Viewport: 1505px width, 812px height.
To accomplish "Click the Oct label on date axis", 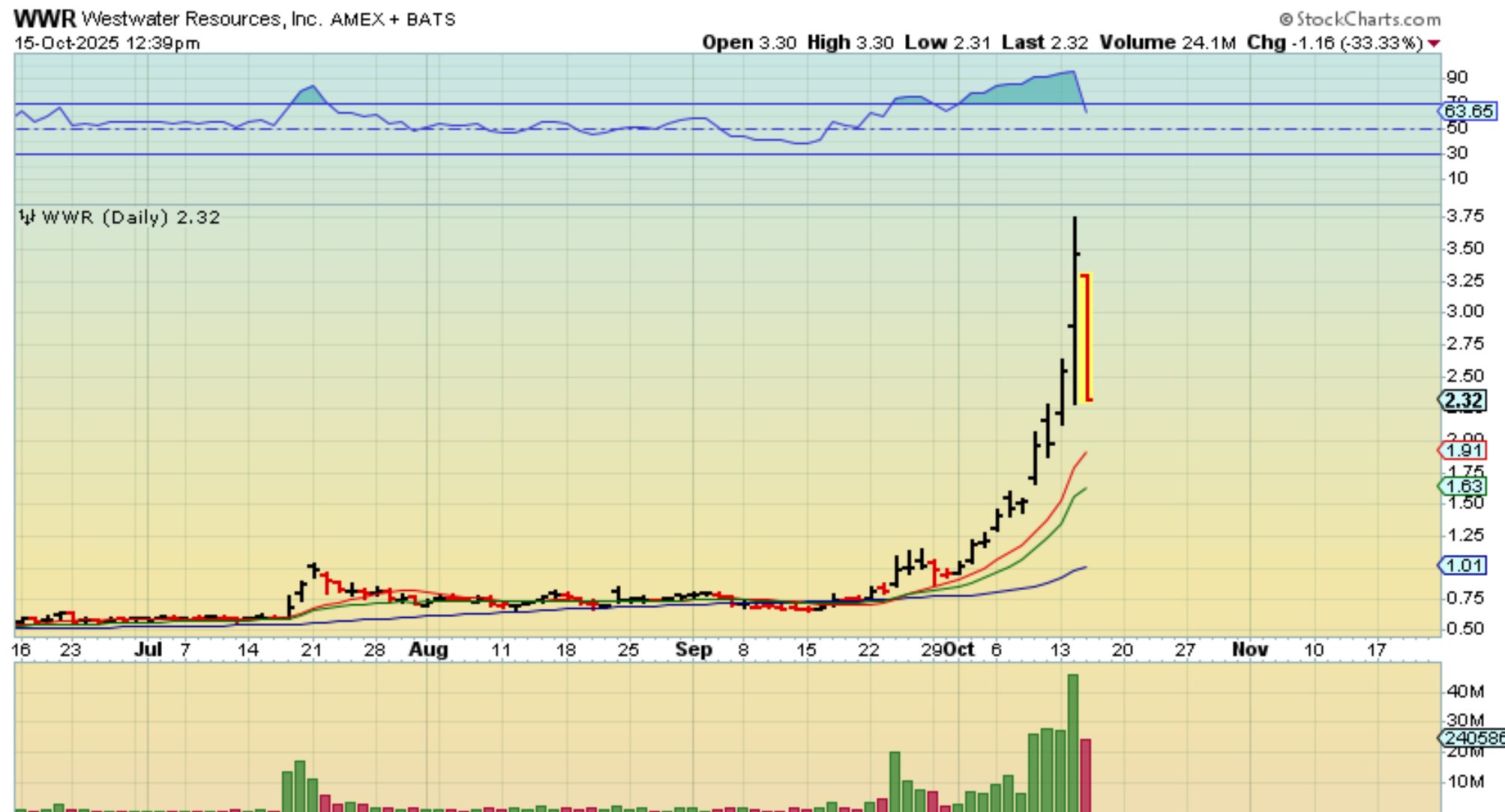I will (x=959, y=649).
